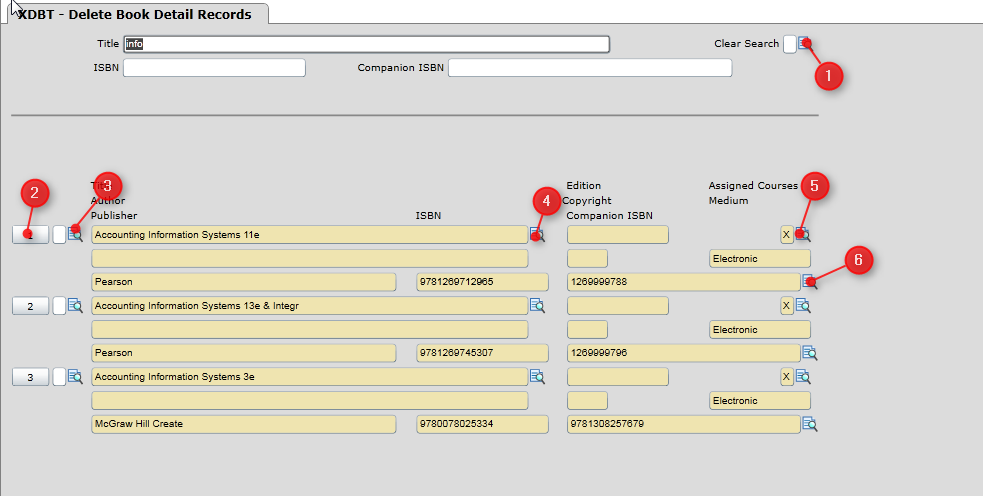Click ISBN value 9780078025334
This screenshot has height=496, width=983.
click(x=482, y=424)
